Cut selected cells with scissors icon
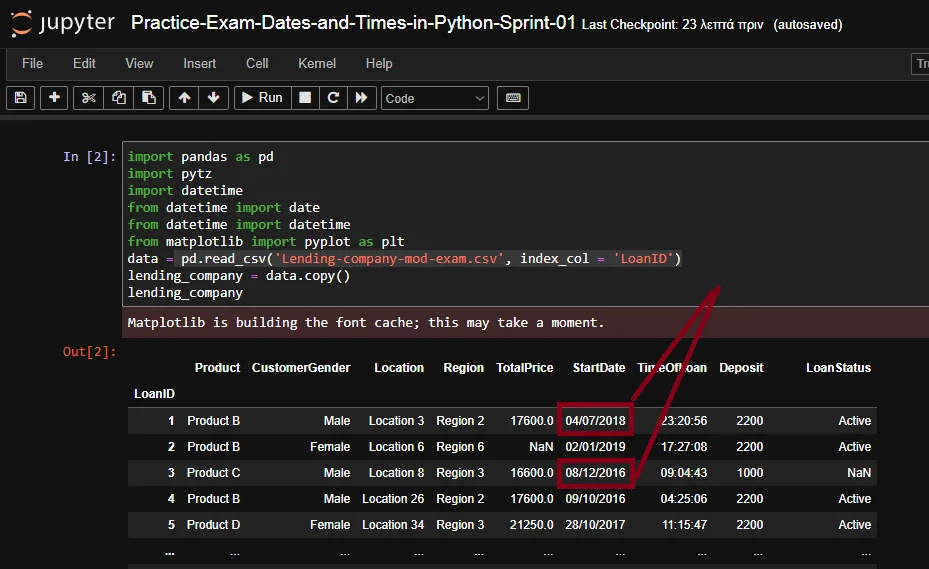This screenshot has height=569, width=929. 89,98
